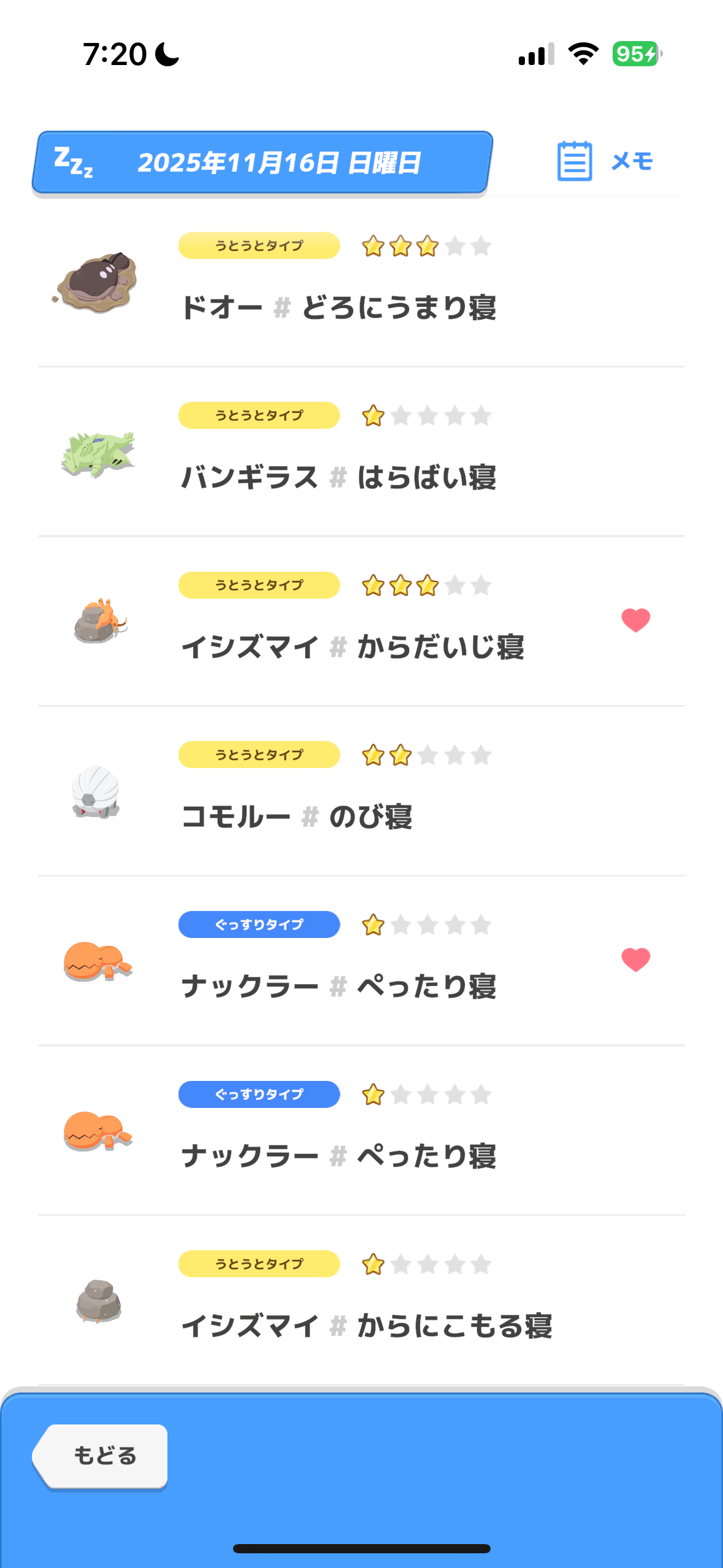Tap the ドオー mud-sleeping sprite
The height and width of the screenshot is (1568, 723).
point(97,282)
